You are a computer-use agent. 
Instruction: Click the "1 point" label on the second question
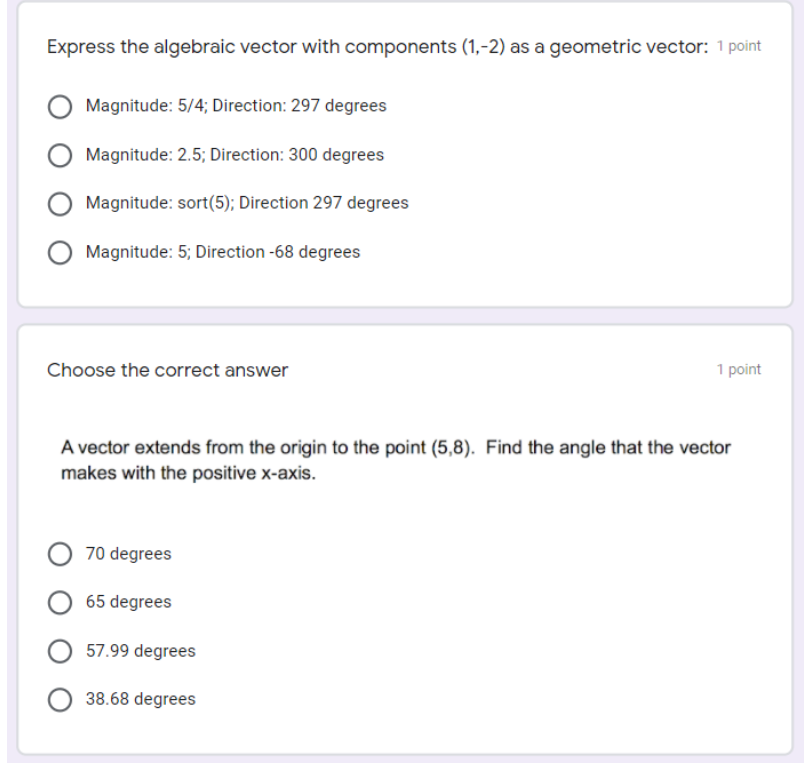pos(738,370)
